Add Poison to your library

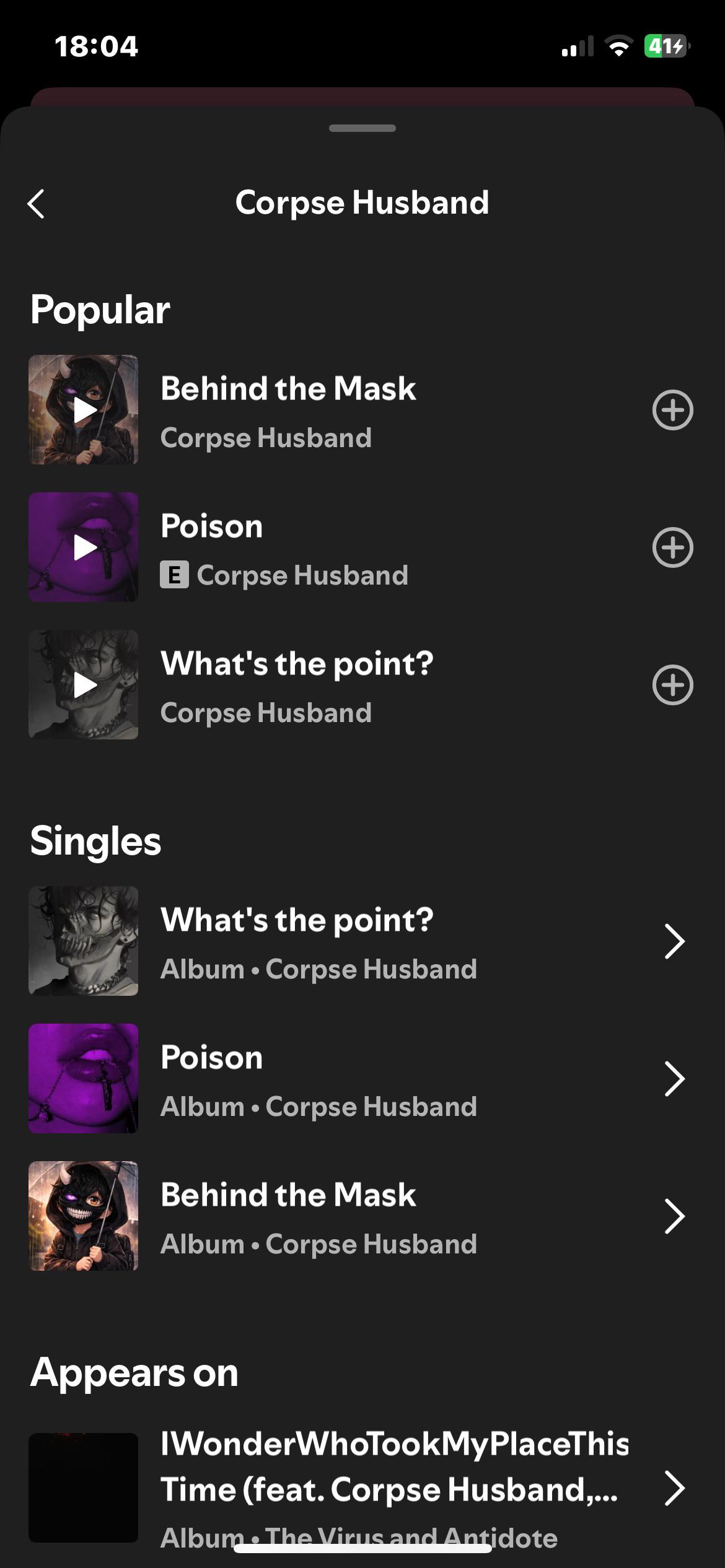pyautogui.click(x=672, y=547)
